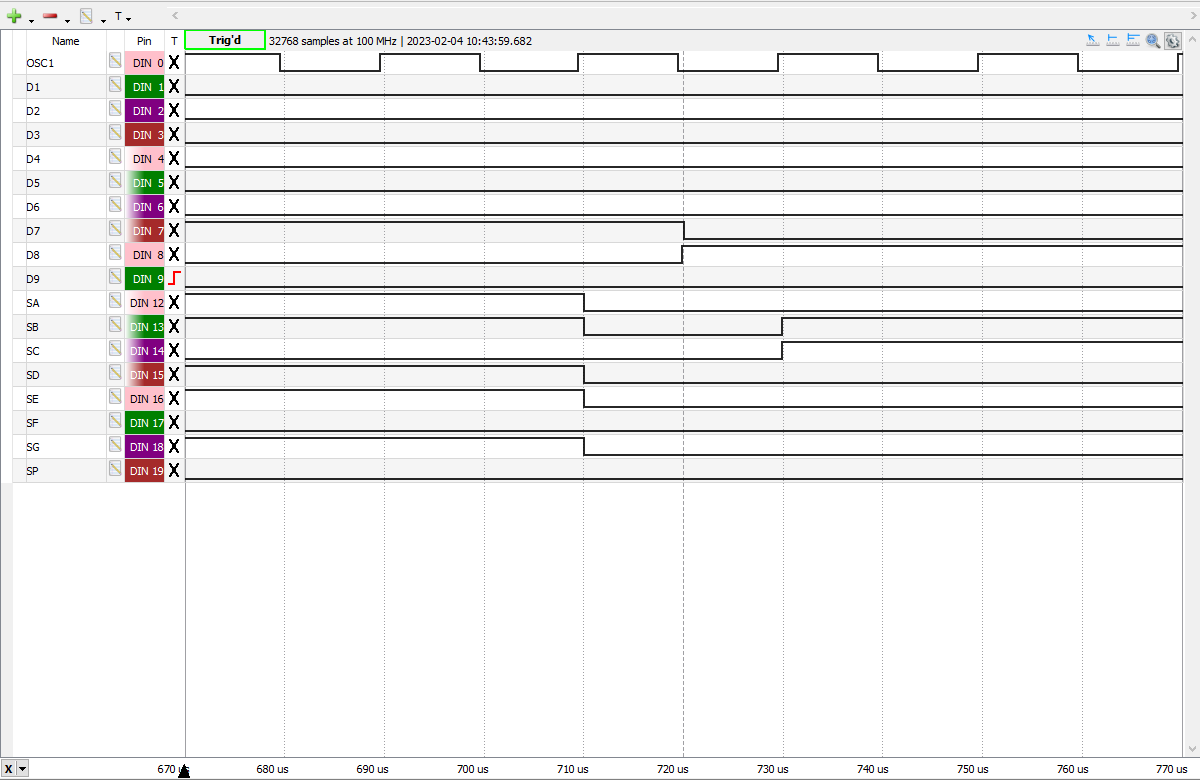The height and width of the screenshot is (780, 1200).
Task: Open the T trigger dropdown in toolbar
Action: [123, 17]
